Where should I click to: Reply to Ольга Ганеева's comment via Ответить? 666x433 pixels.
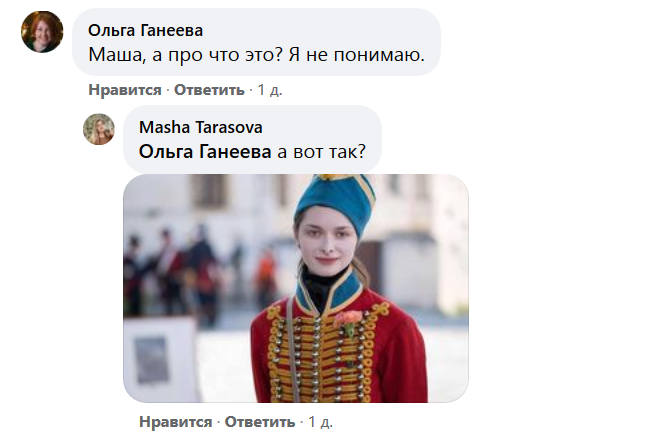click(209, 90)
